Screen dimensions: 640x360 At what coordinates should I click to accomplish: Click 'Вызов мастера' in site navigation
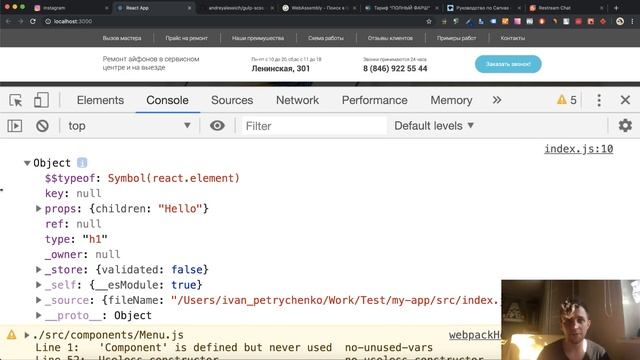point(122,38)
